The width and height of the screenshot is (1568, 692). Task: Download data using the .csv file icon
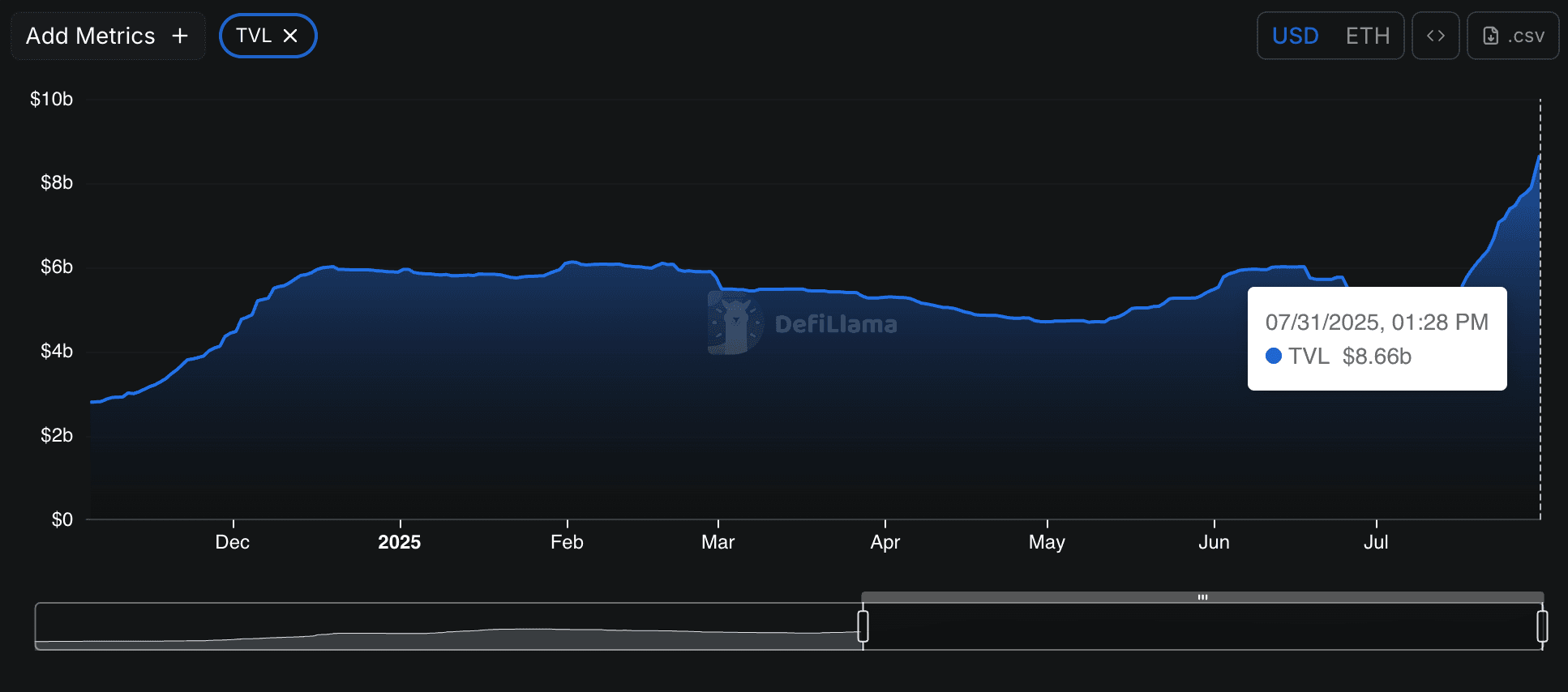1490,36
